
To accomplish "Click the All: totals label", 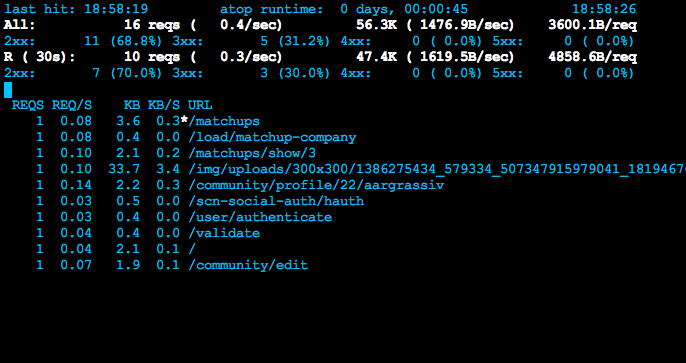I will (20, 25).
